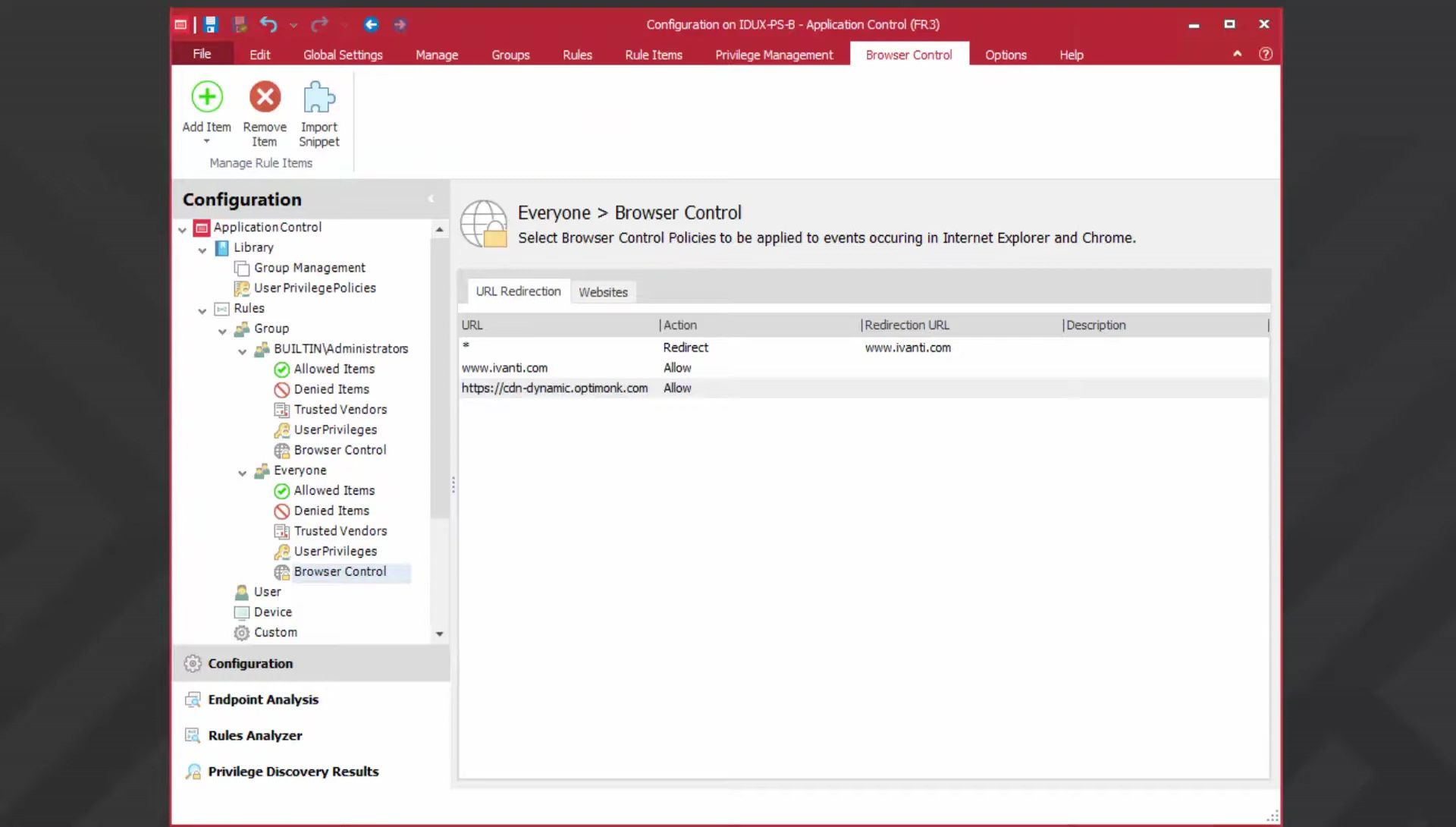Select the Custom rules node
Viewport: 1456px width, 827px height.
275,632
